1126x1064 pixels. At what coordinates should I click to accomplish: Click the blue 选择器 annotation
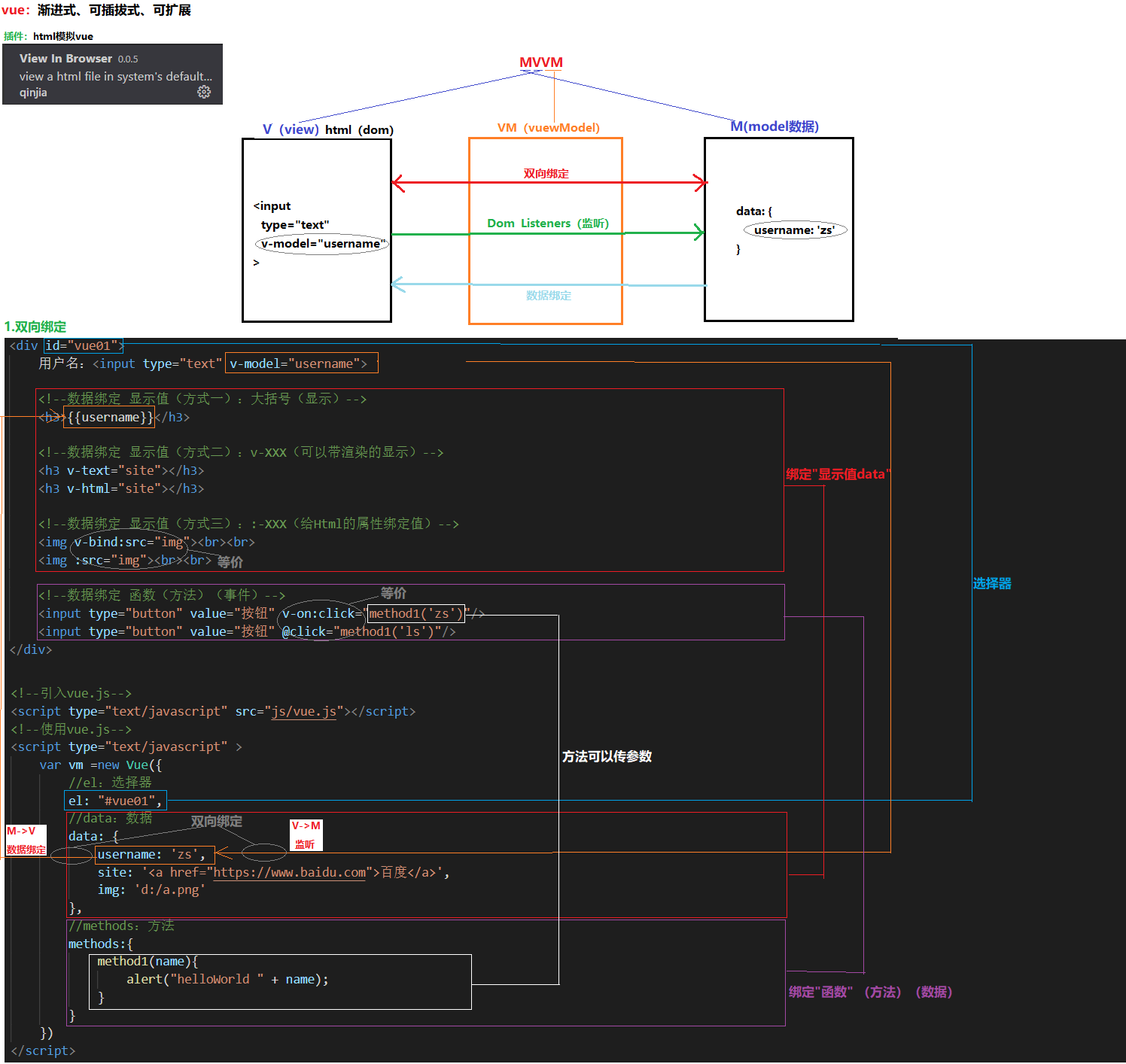[x=991, y=583]
